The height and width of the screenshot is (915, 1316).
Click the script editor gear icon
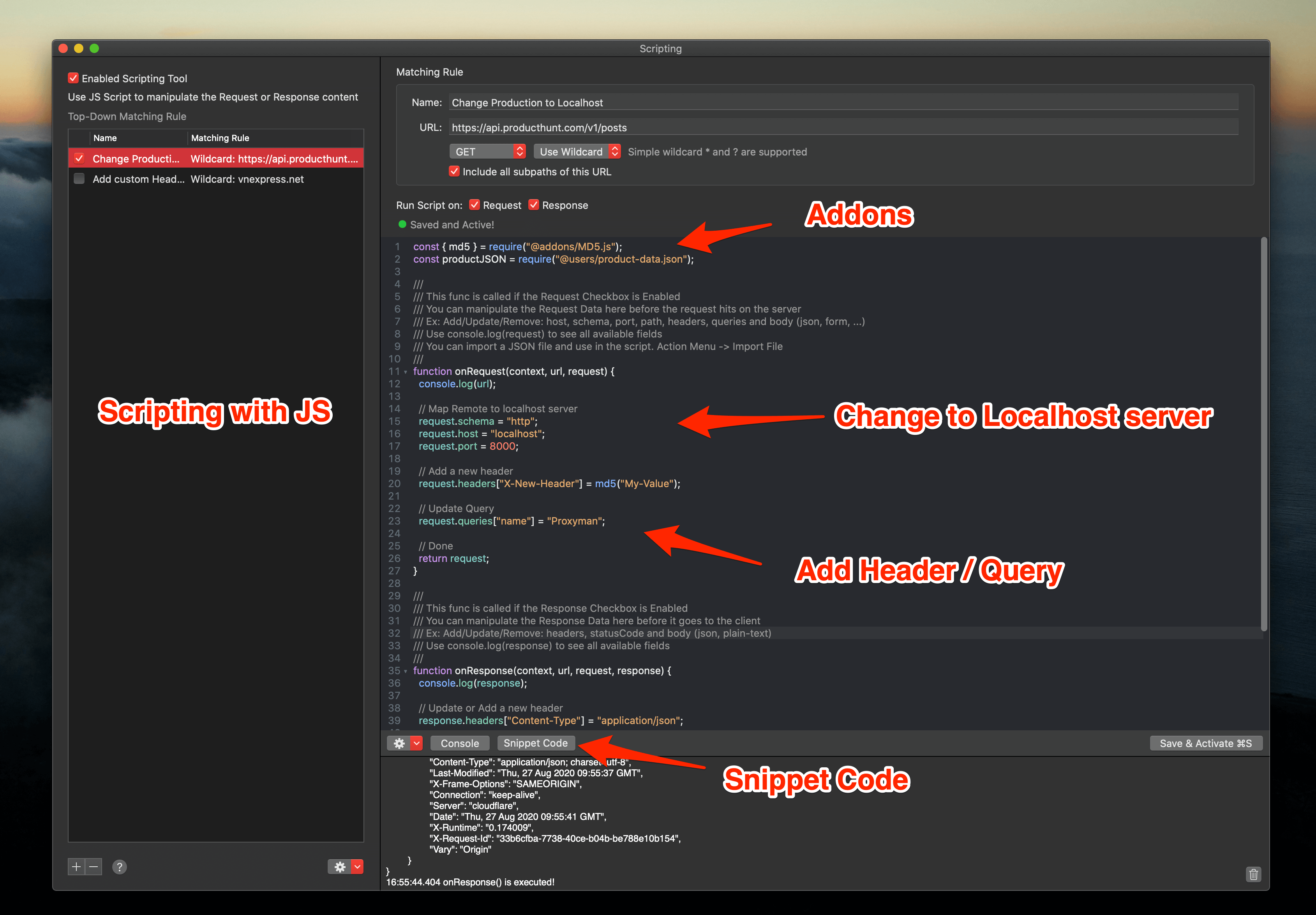[399, 743]
